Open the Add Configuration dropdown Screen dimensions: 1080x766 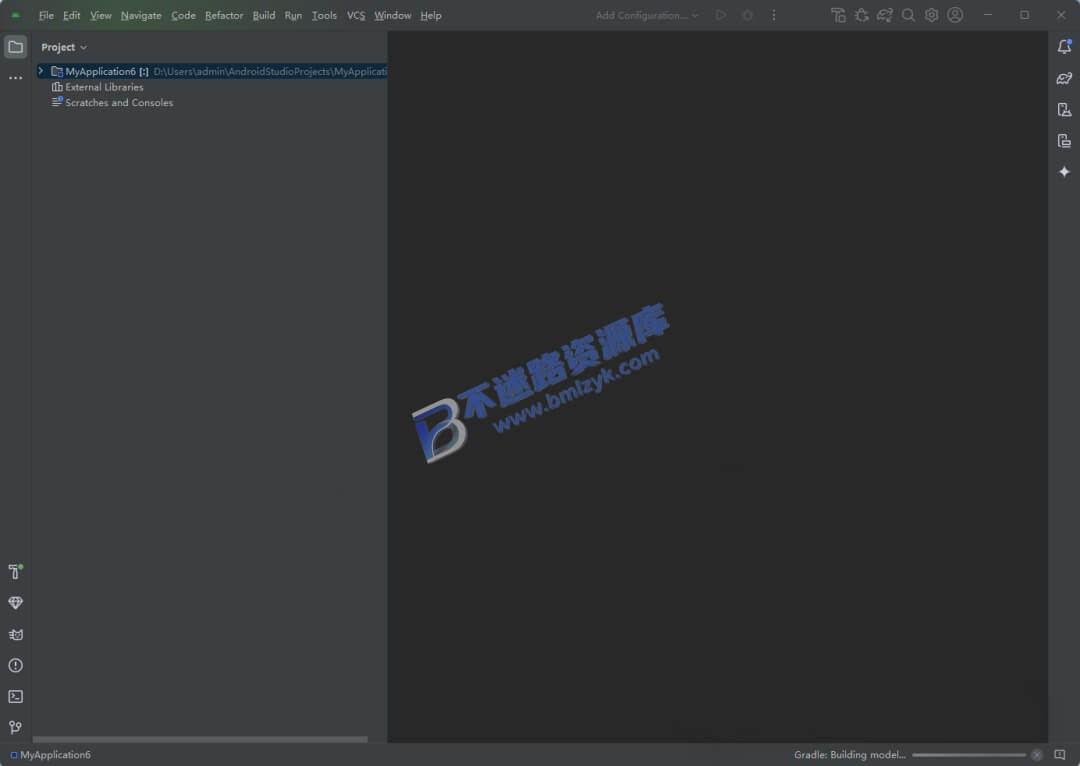tap(647, 15)
